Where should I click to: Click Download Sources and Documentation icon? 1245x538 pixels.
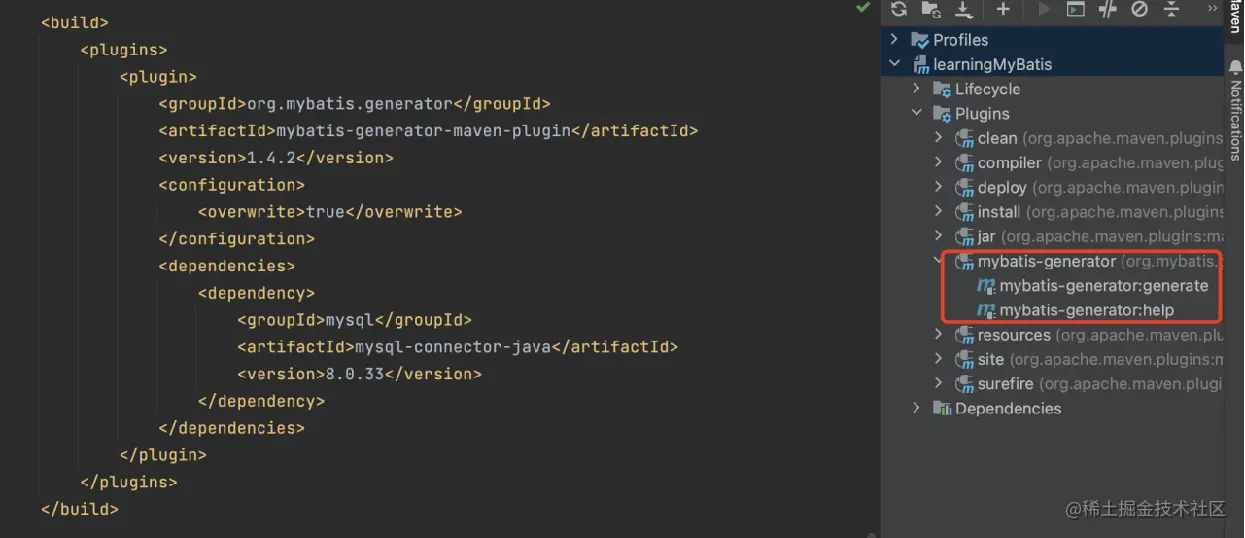point(963,9)
